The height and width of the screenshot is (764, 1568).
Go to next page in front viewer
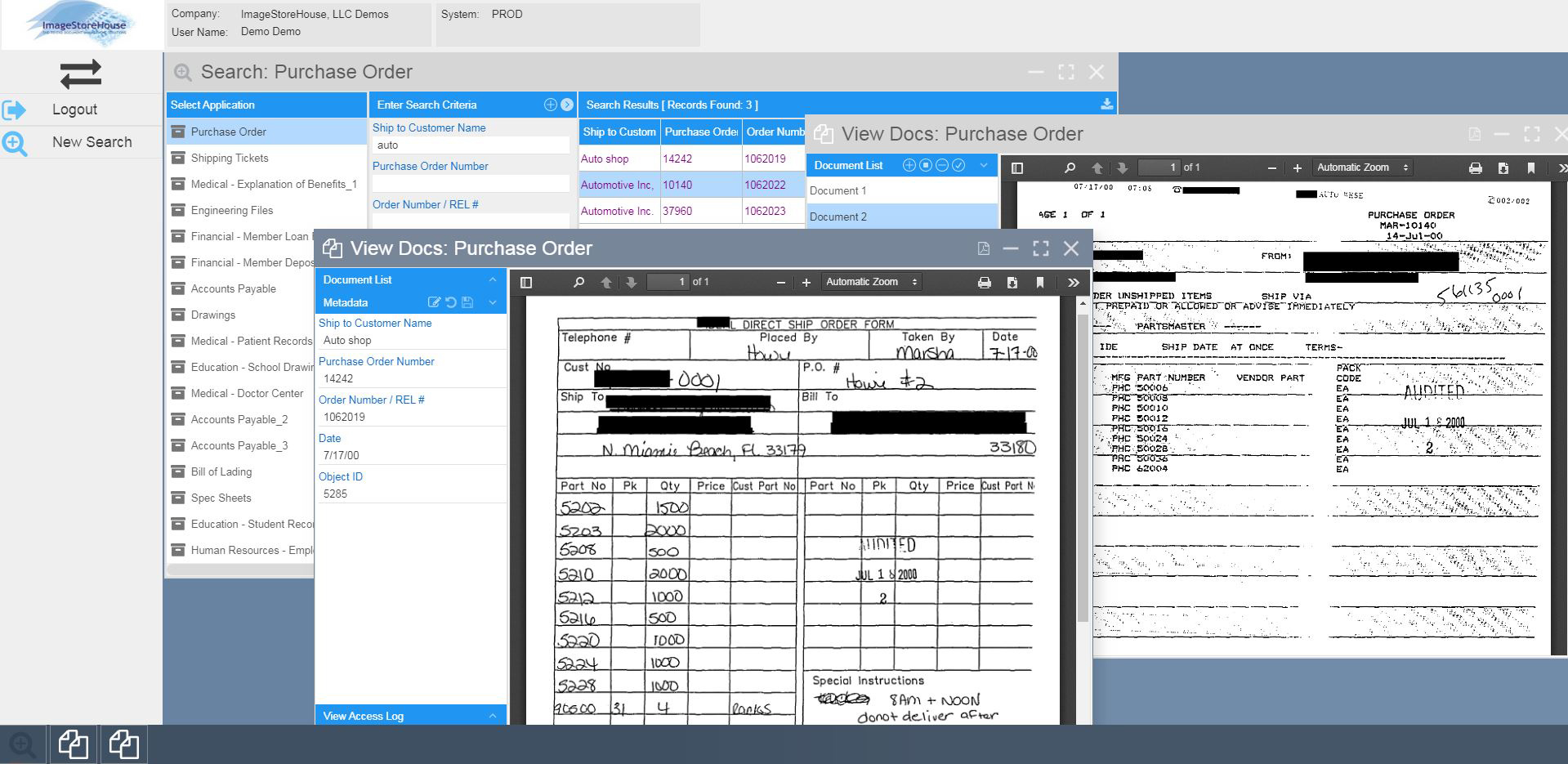tap(631, 282)
